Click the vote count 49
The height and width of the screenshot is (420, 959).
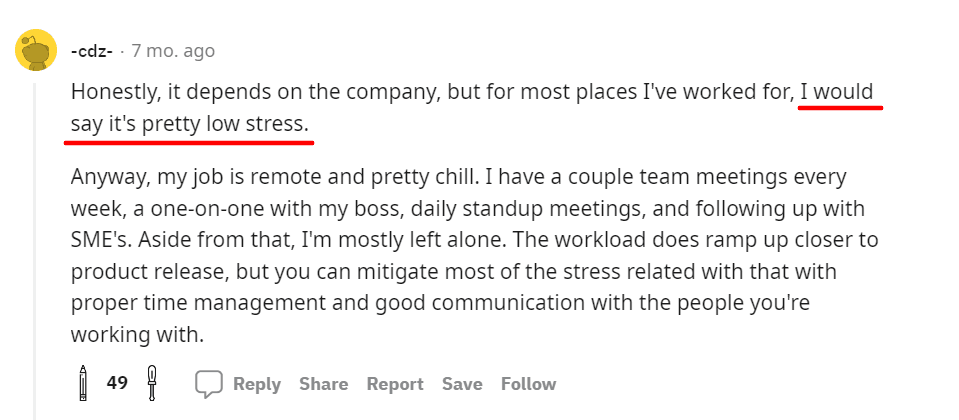(117, 383)
